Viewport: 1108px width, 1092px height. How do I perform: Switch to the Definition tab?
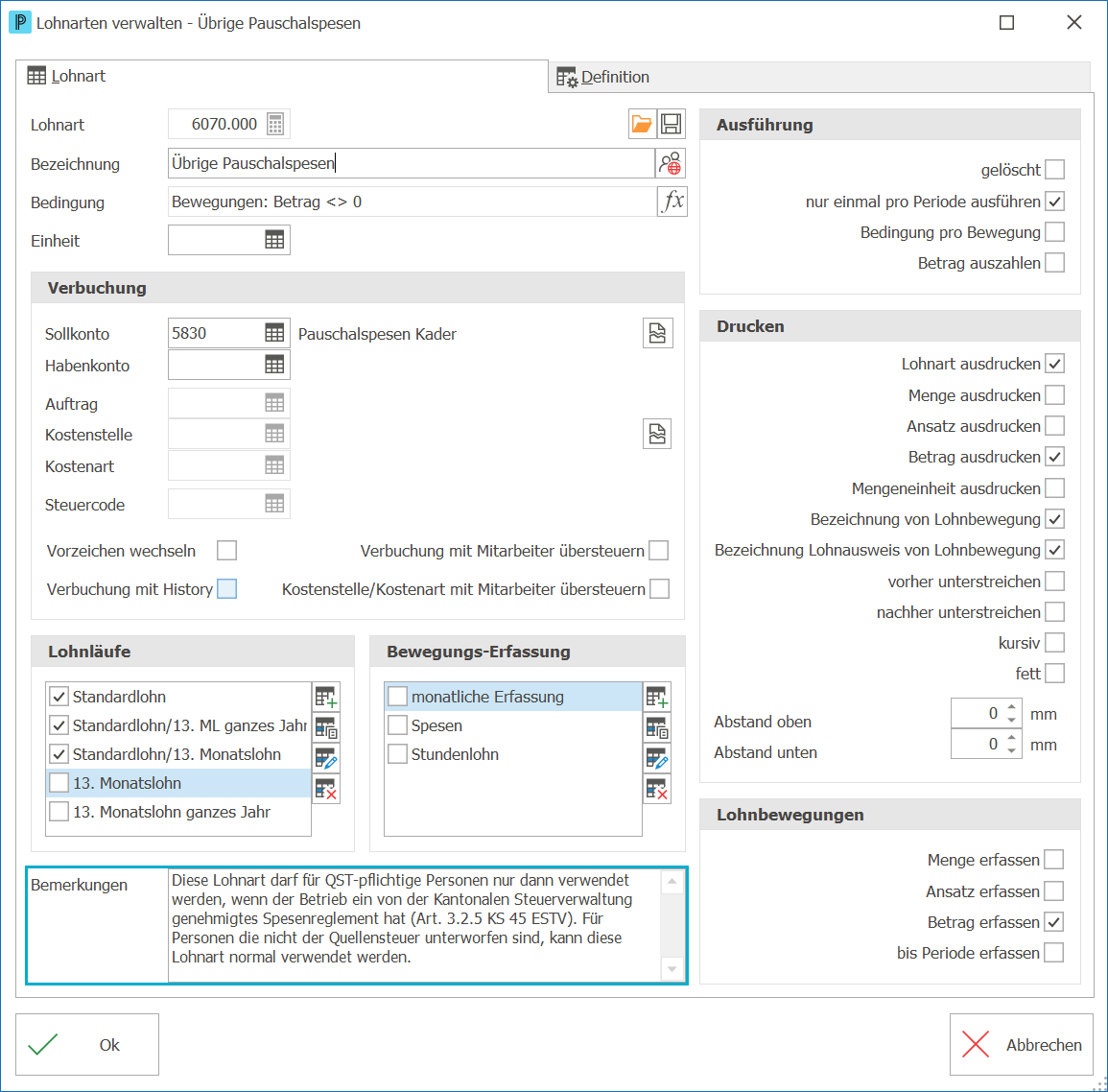pos(819,77)
